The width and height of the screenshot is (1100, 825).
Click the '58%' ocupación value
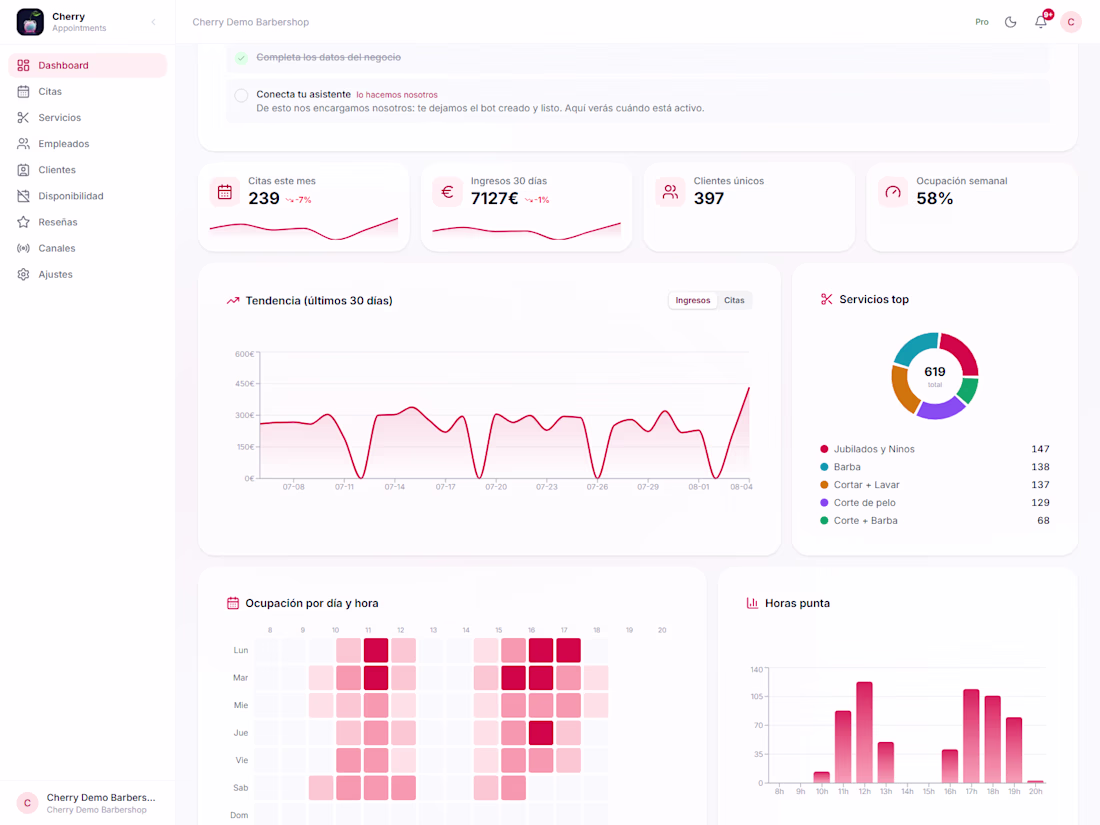pos(934,199)
